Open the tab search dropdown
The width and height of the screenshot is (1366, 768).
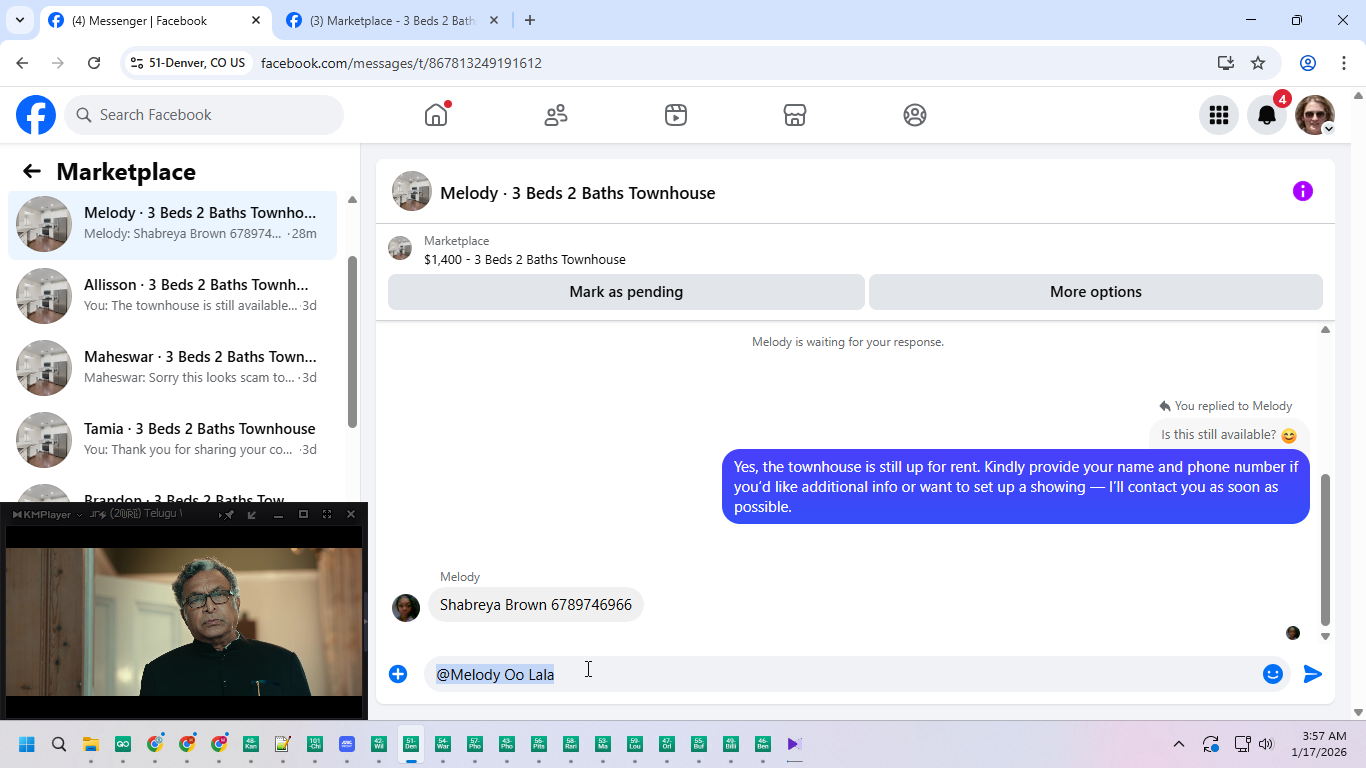click(19, 20)
